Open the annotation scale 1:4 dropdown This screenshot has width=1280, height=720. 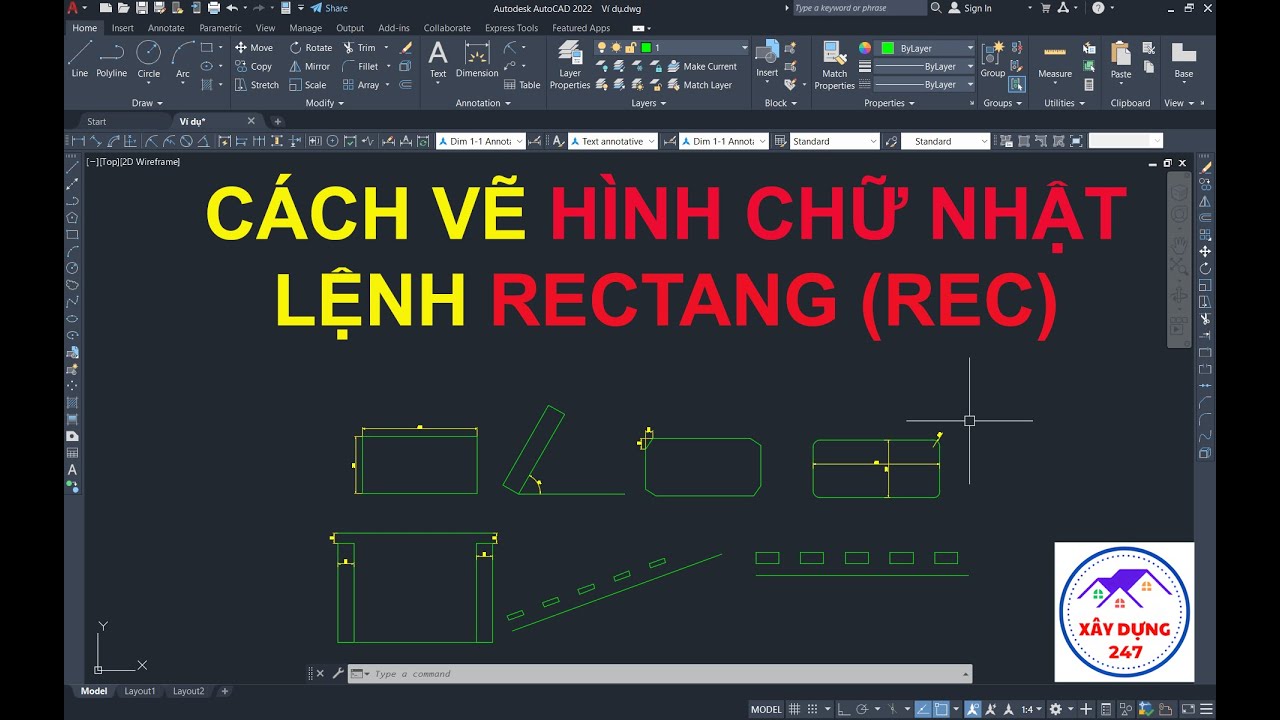(1032, 709)
